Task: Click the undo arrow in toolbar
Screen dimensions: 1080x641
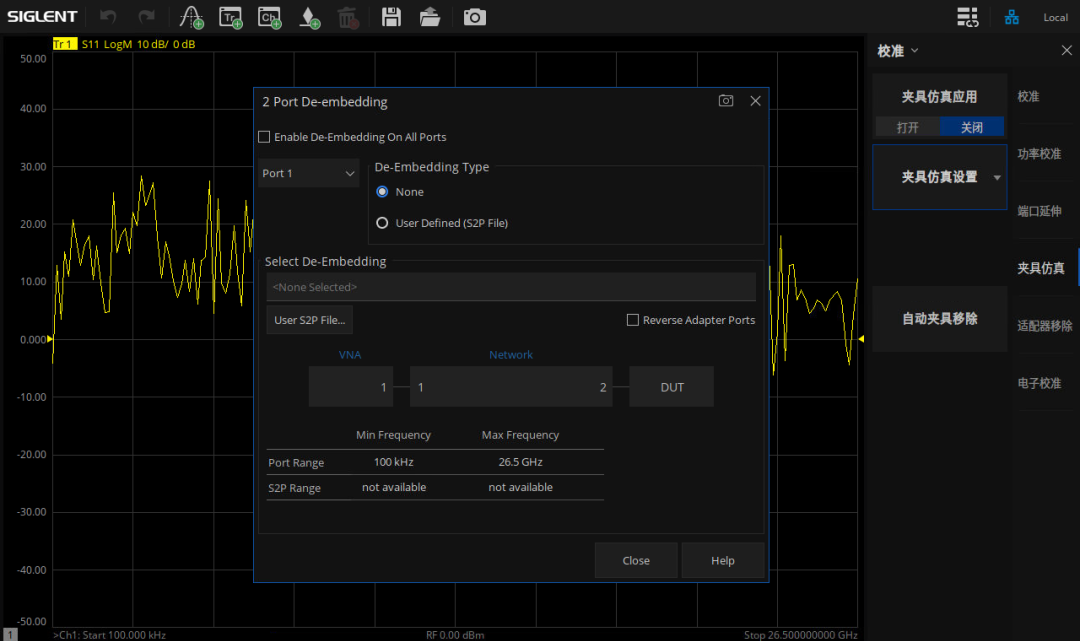Action: [x=108, y=17]
